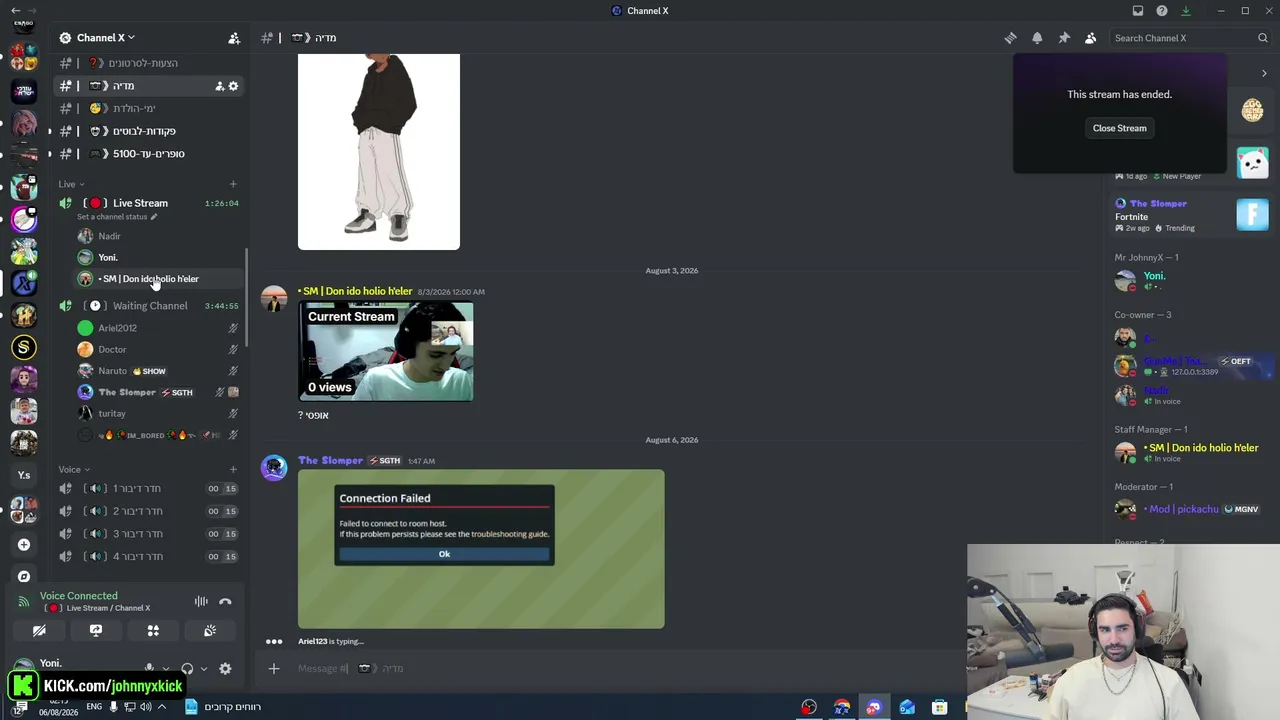Open SM | Don ido message author name
This screenshot has height=720, width=1280.
357,291
